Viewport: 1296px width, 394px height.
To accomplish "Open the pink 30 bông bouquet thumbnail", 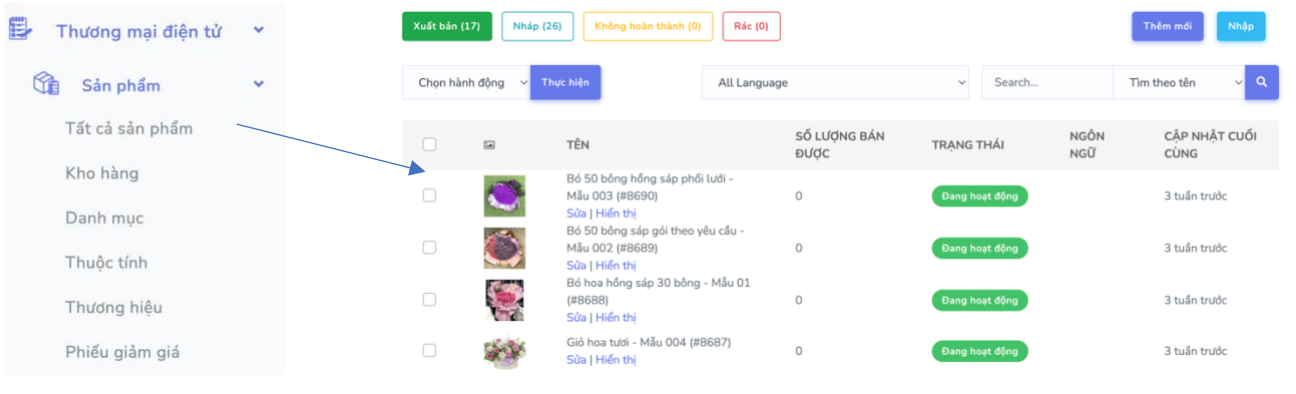I will tap(504, 300).
